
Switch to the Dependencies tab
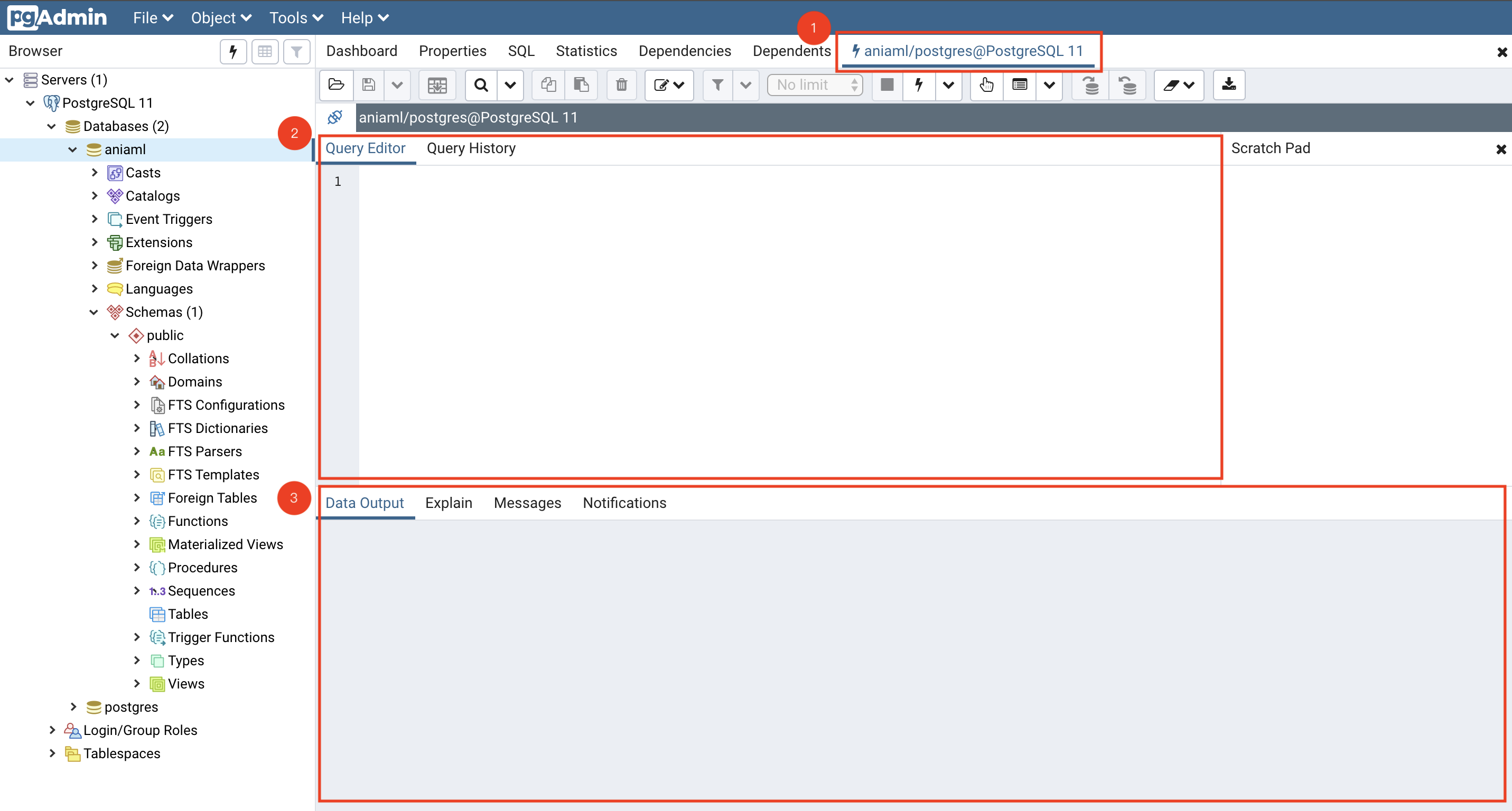685,51
